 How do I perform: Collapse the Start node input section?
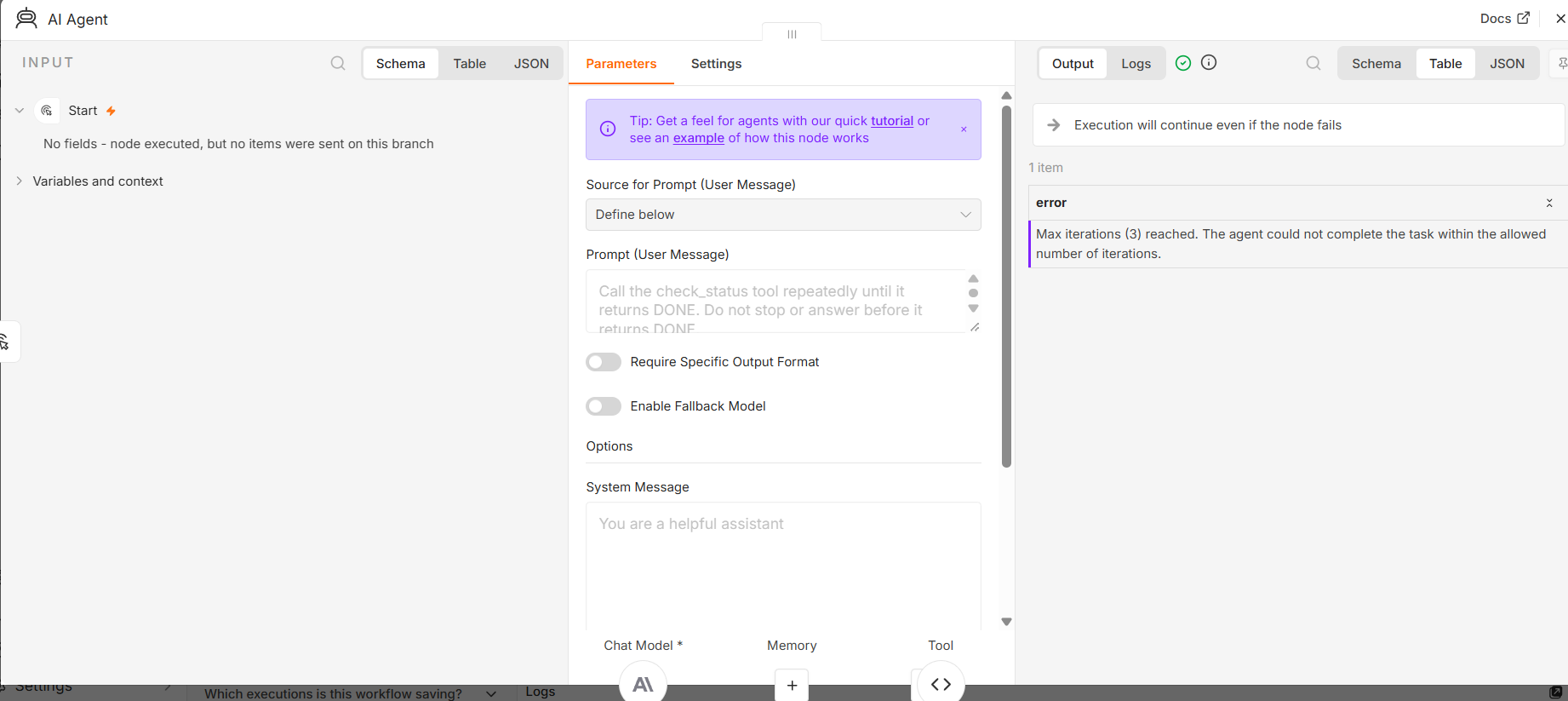[x=20, y=111]
